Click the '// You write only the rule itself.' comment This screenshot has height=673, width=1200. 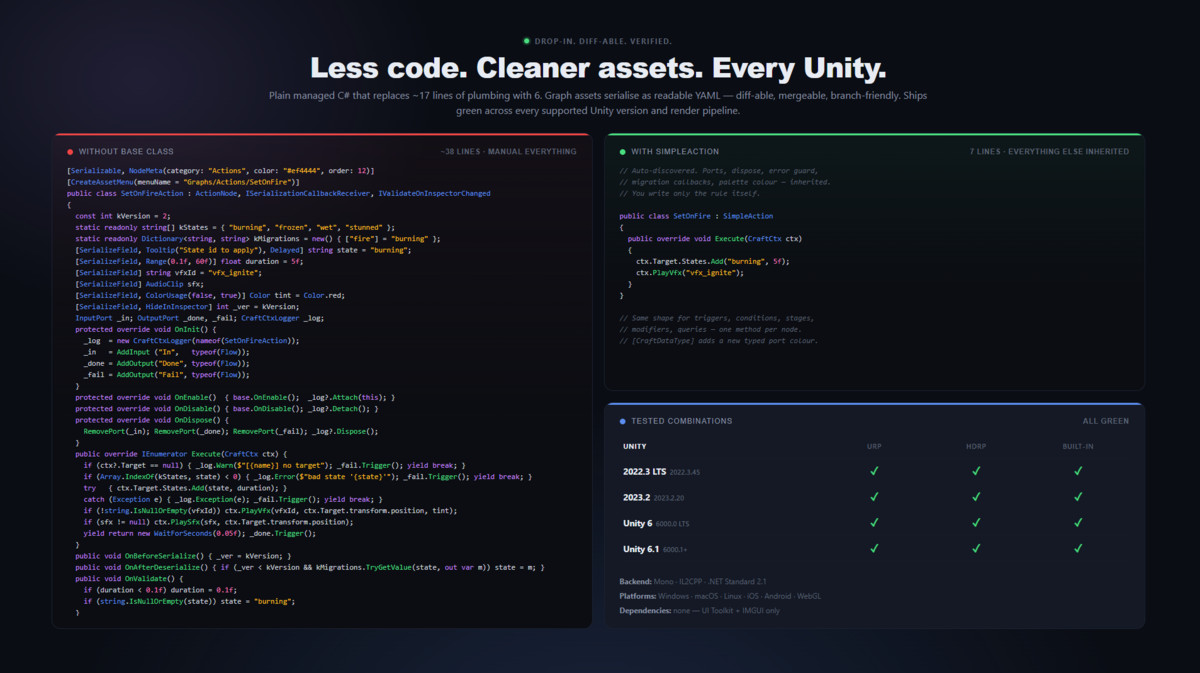692,193
